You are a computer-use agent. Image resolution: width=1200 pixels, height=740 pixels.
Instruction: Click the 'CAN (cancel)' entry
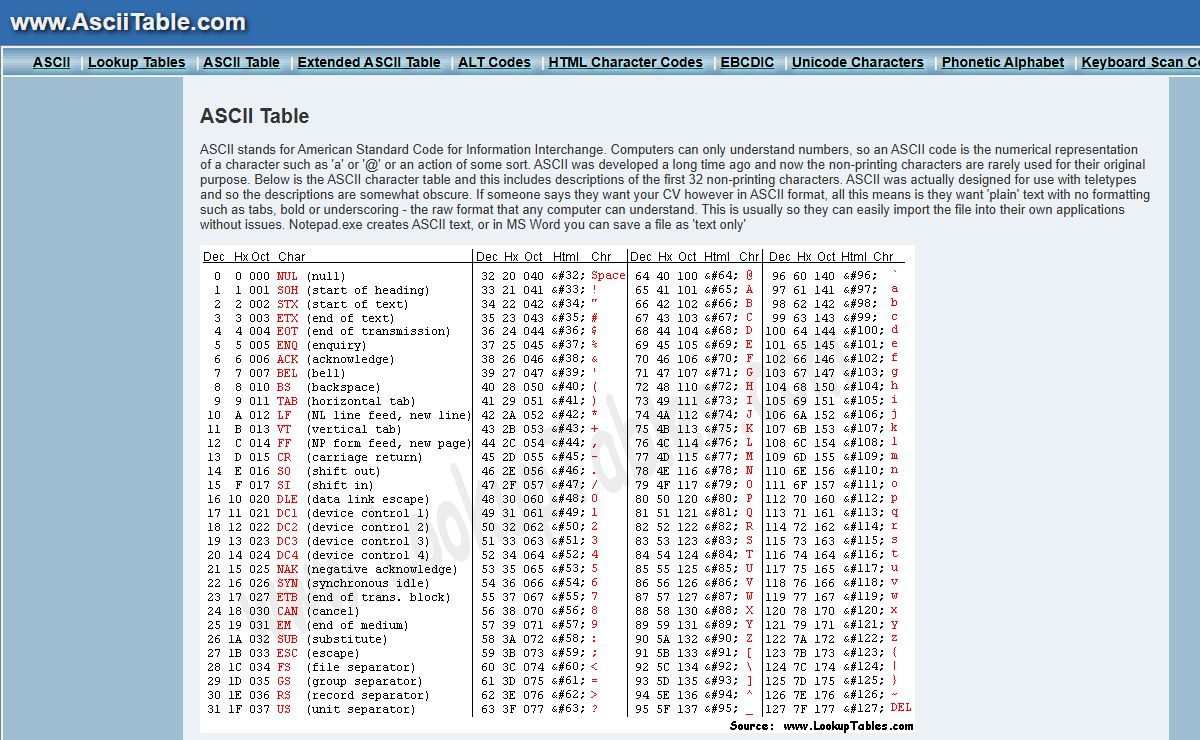pos(318,611)
